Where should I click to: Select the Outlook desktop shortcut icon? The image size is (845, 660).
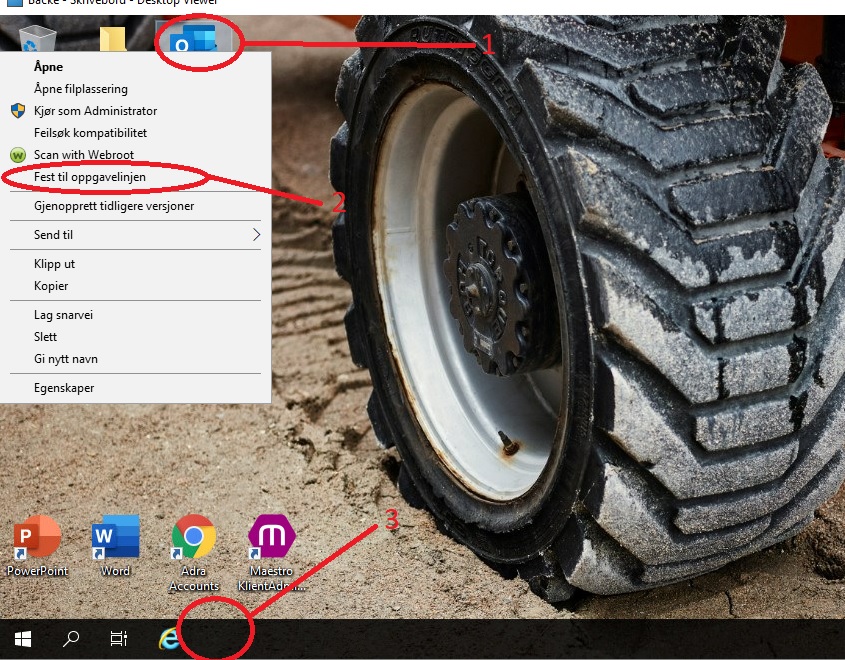point(193,38)
